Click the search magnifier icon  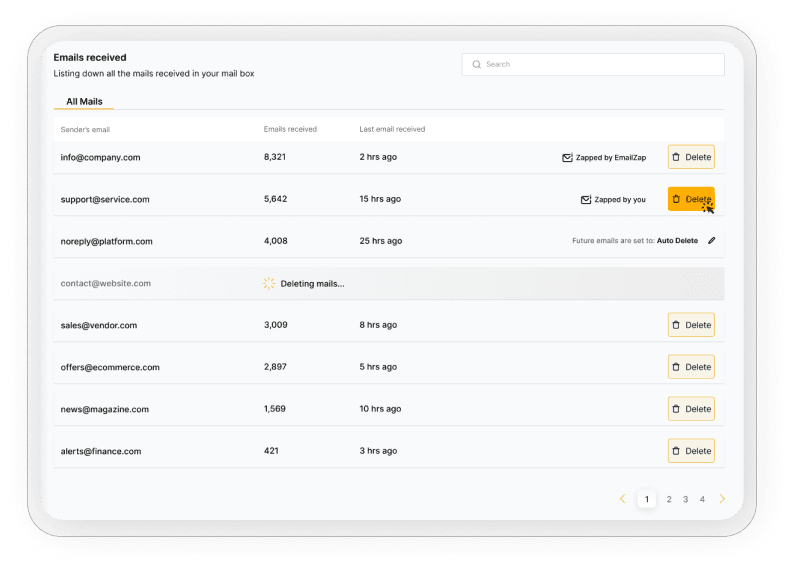476,64
